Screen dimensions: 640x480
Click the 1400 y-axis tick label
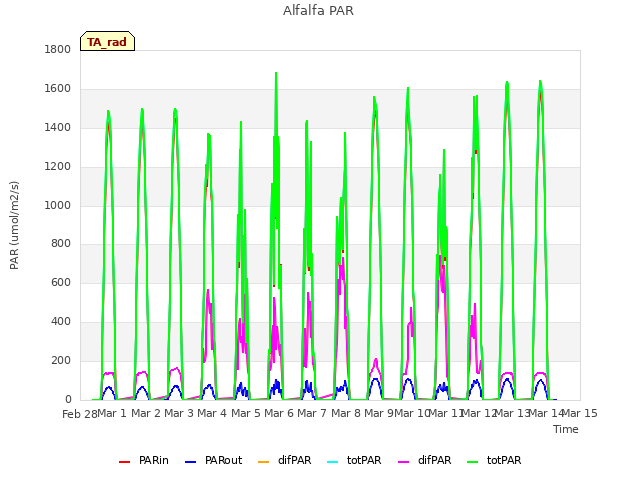58,127
